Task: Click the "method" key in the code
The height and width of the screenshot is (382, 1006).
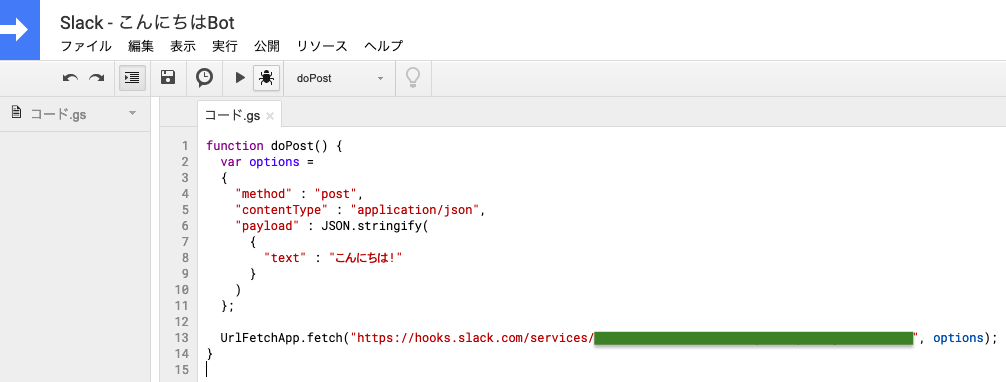Action: point(264,194)
